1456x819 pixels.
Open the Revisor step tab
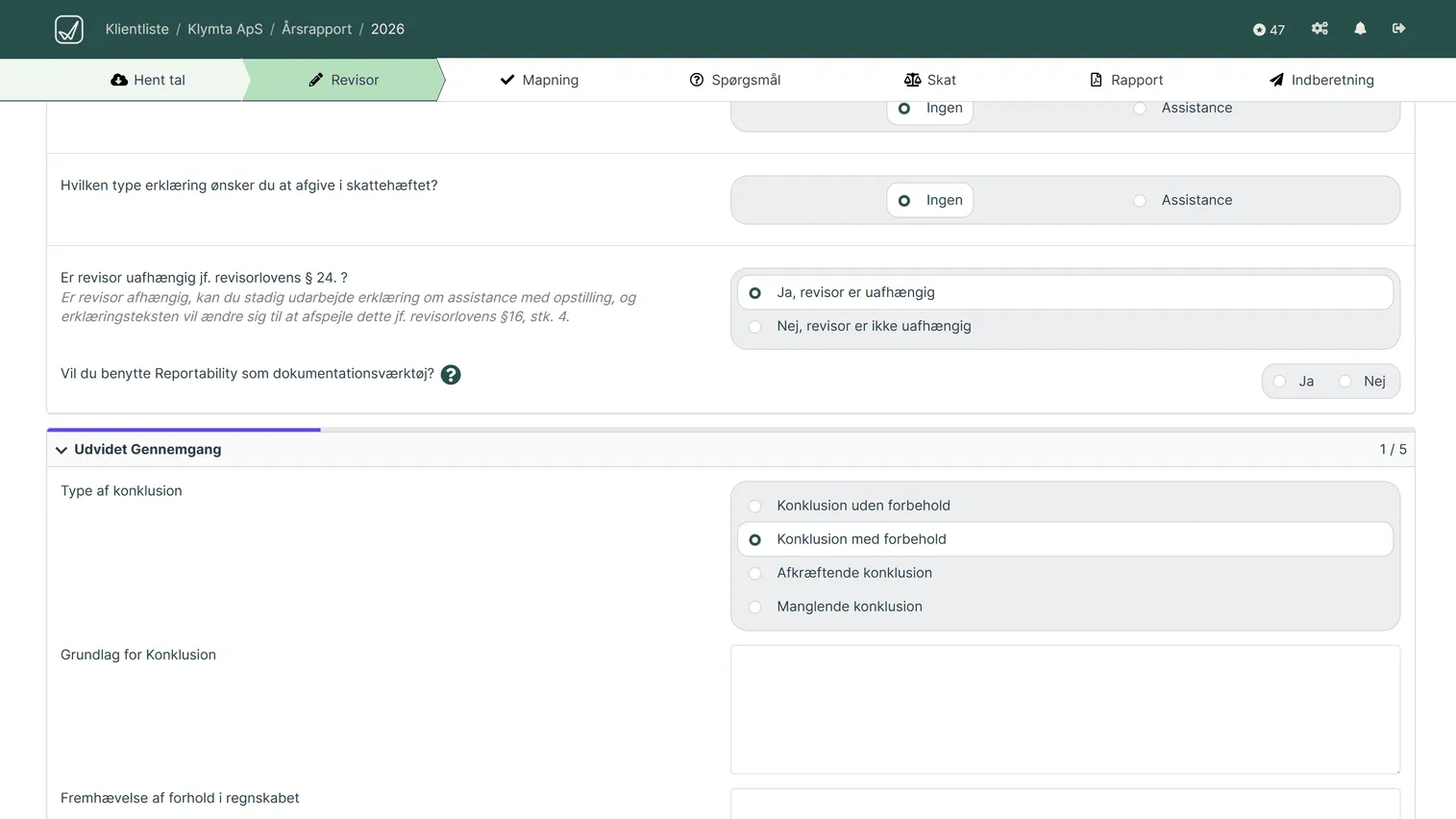click(343, 80)
